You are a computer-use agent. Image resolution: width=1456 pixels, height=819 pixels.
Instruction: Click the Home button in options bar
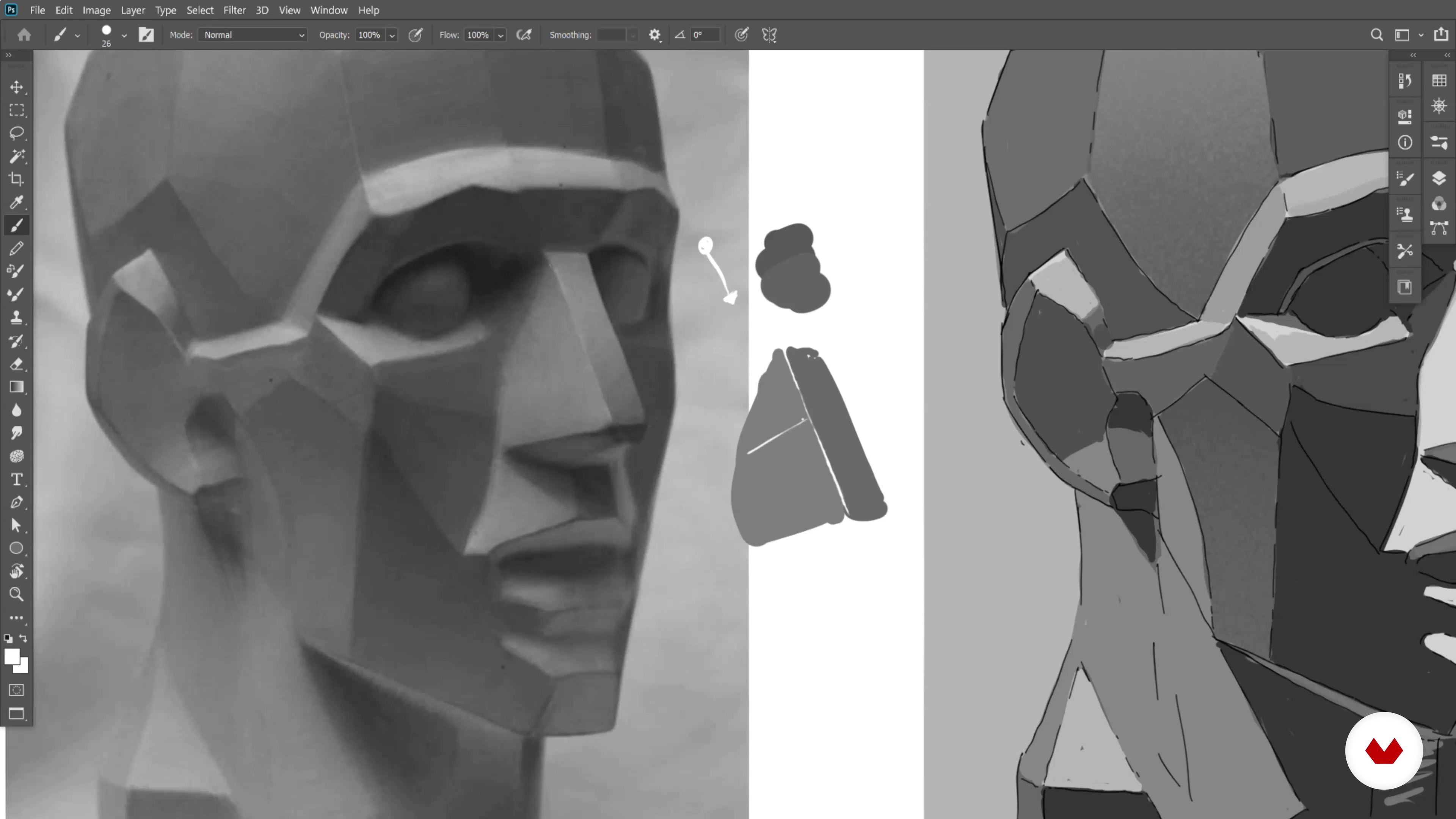tap(24, 35)
